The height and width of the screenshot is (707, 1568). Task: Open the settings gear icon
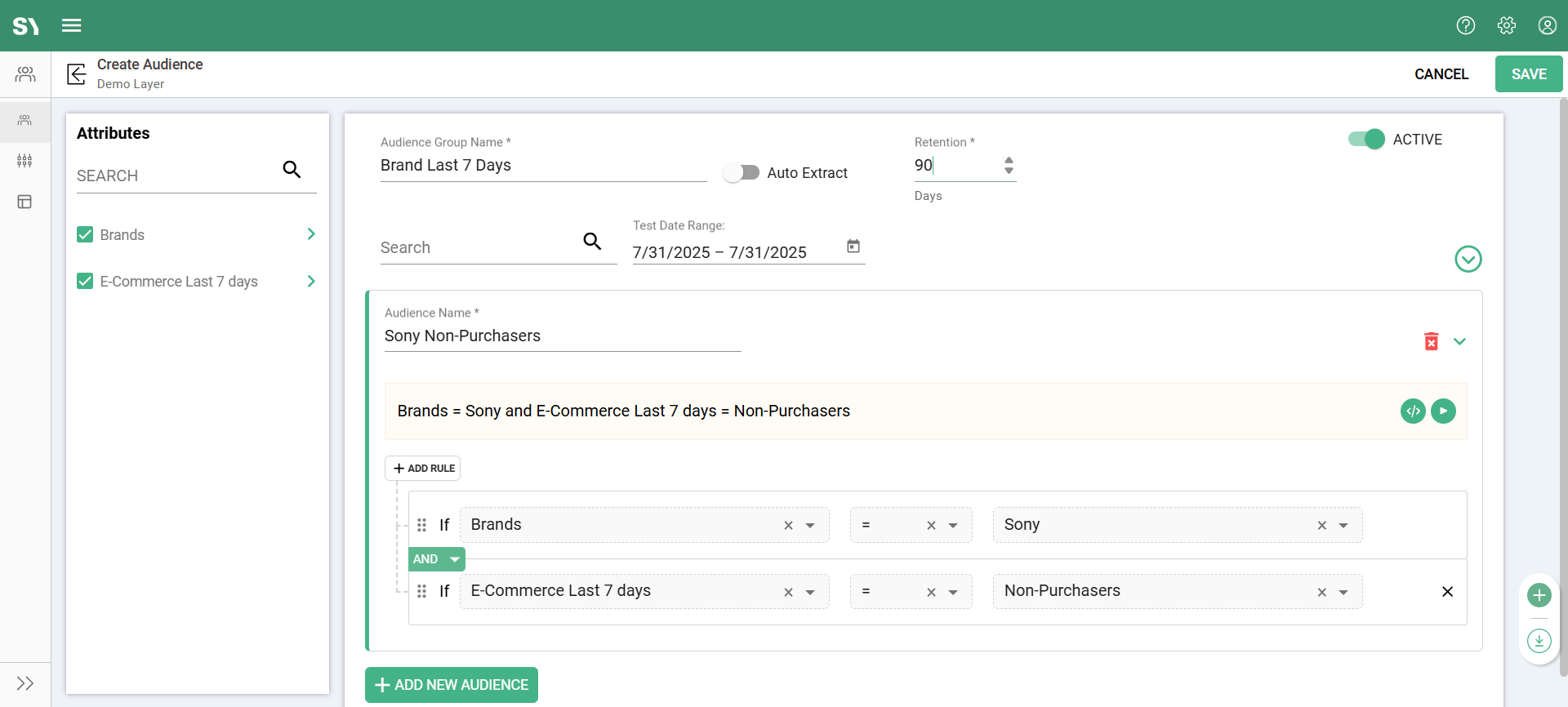(x=1506, y=25)
